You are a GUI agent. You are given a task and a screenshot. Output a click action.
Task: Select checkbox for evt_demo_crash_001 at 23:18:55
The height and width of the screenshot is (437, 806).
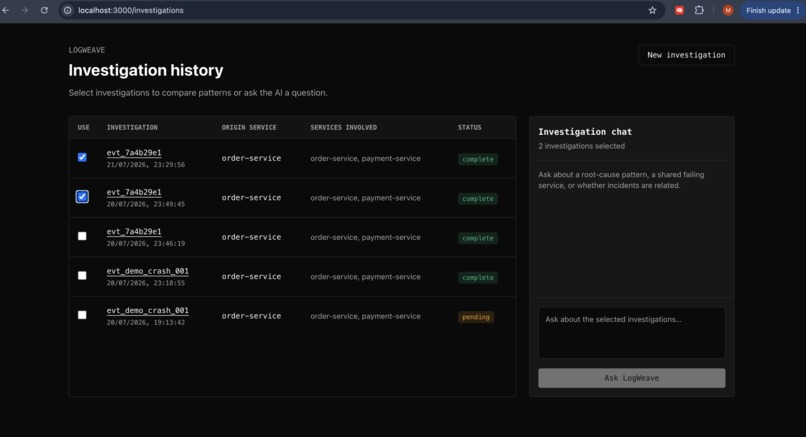coord(82,276)
